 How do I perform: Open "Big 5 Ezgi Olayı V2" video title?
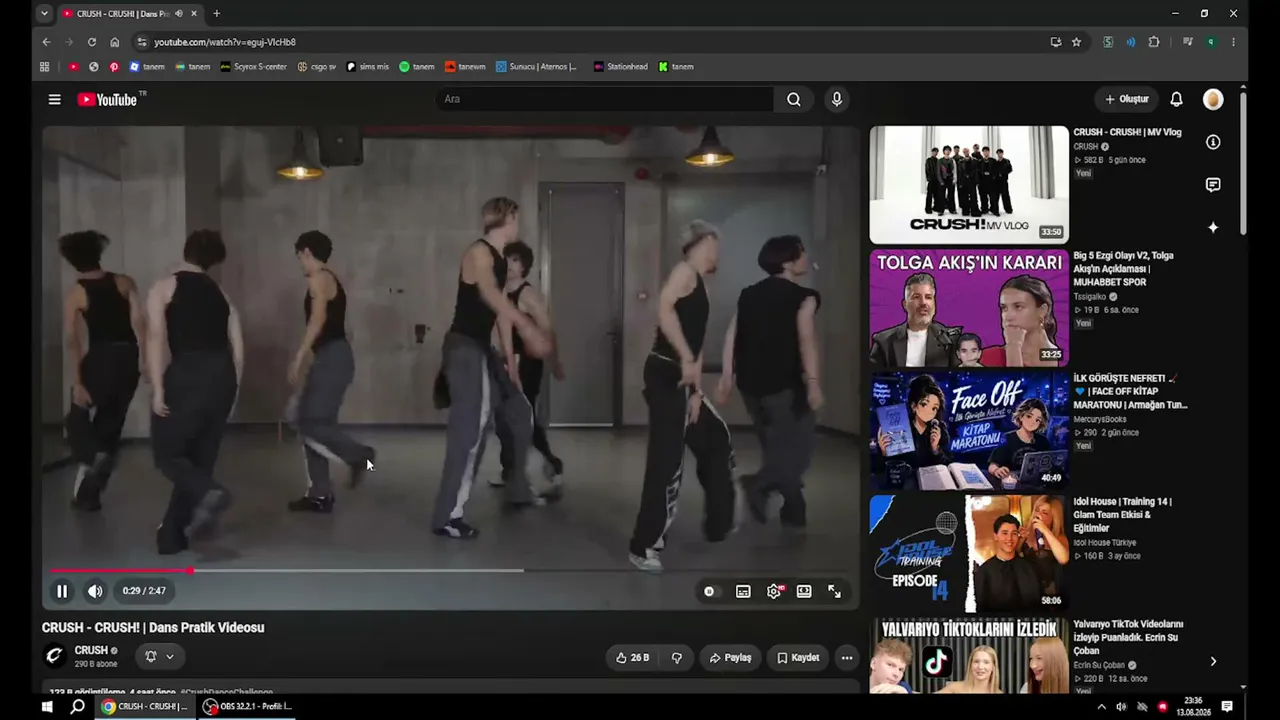click(x=1124, y=269)
